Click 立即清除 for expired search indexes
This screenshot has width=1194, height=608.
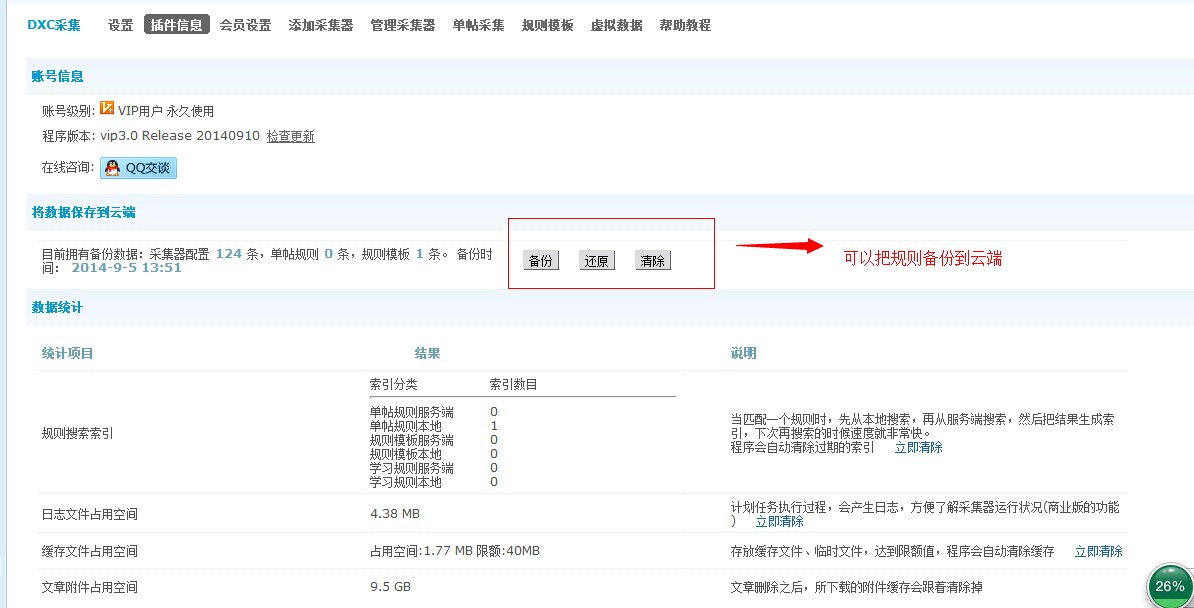pyautogui.click(x=918, y=447)
